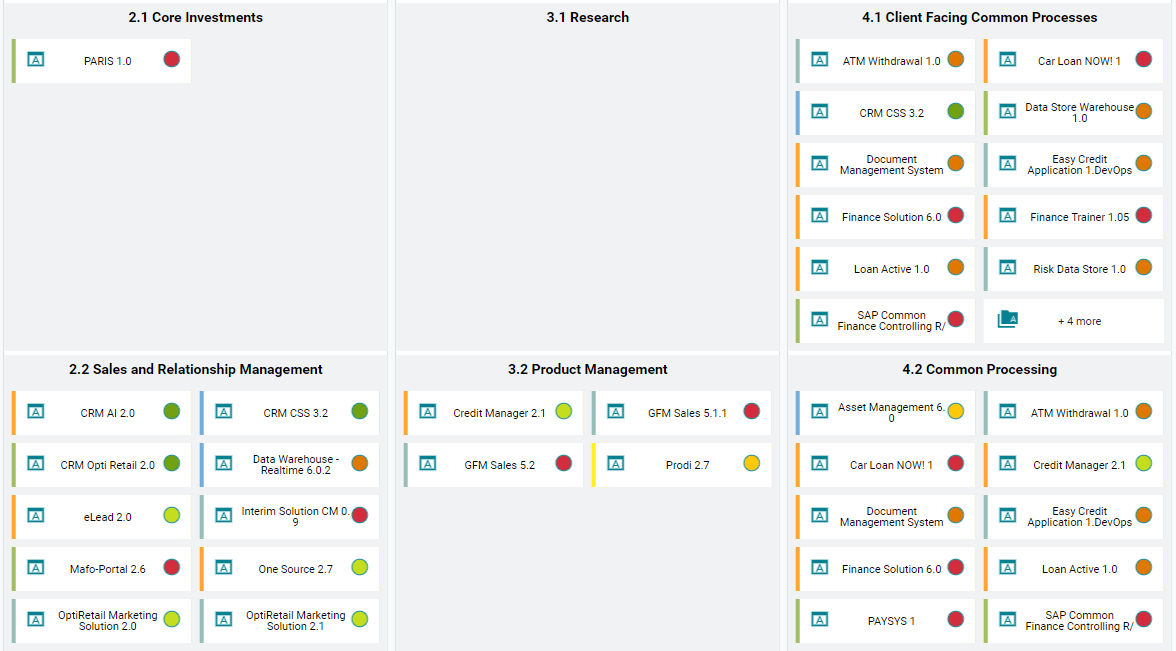Click the yellow status dot on Prodi 2.7
1176x651 pixels.
point(752,463)
